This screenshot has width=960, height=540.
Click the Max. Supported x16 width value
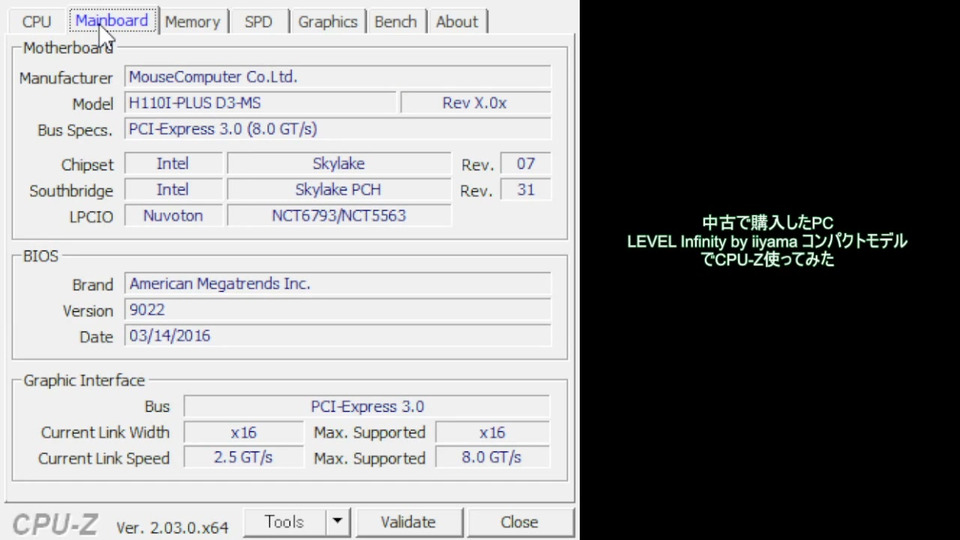(x=492, y=433)
